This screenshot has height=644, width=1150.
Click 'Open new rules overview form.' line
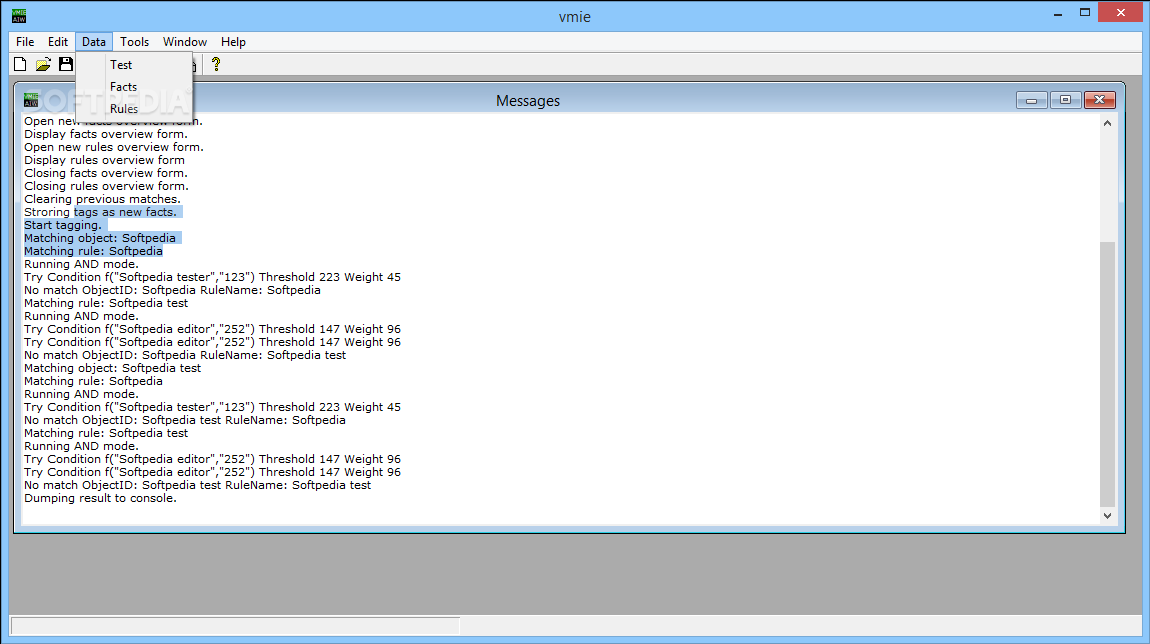[114, 147]
